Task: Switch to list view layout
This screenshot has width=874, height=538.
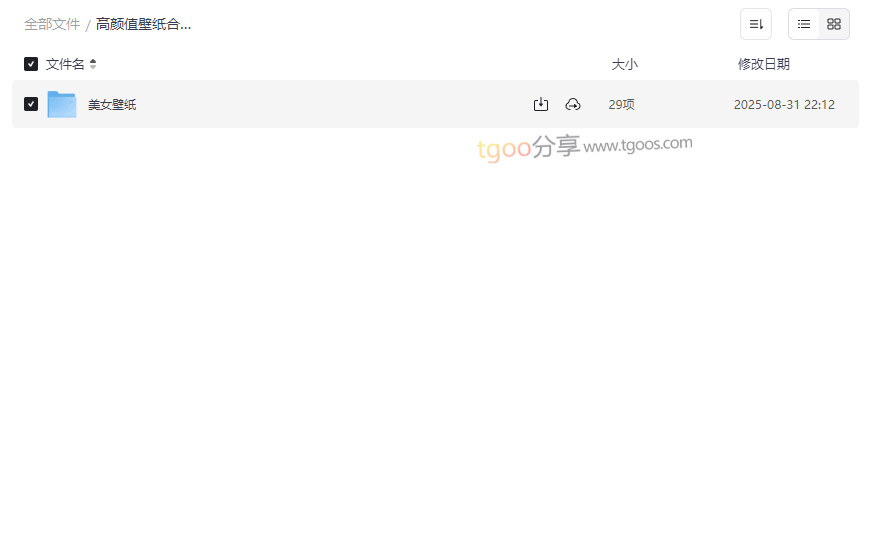Action: [x=804, y=24]
